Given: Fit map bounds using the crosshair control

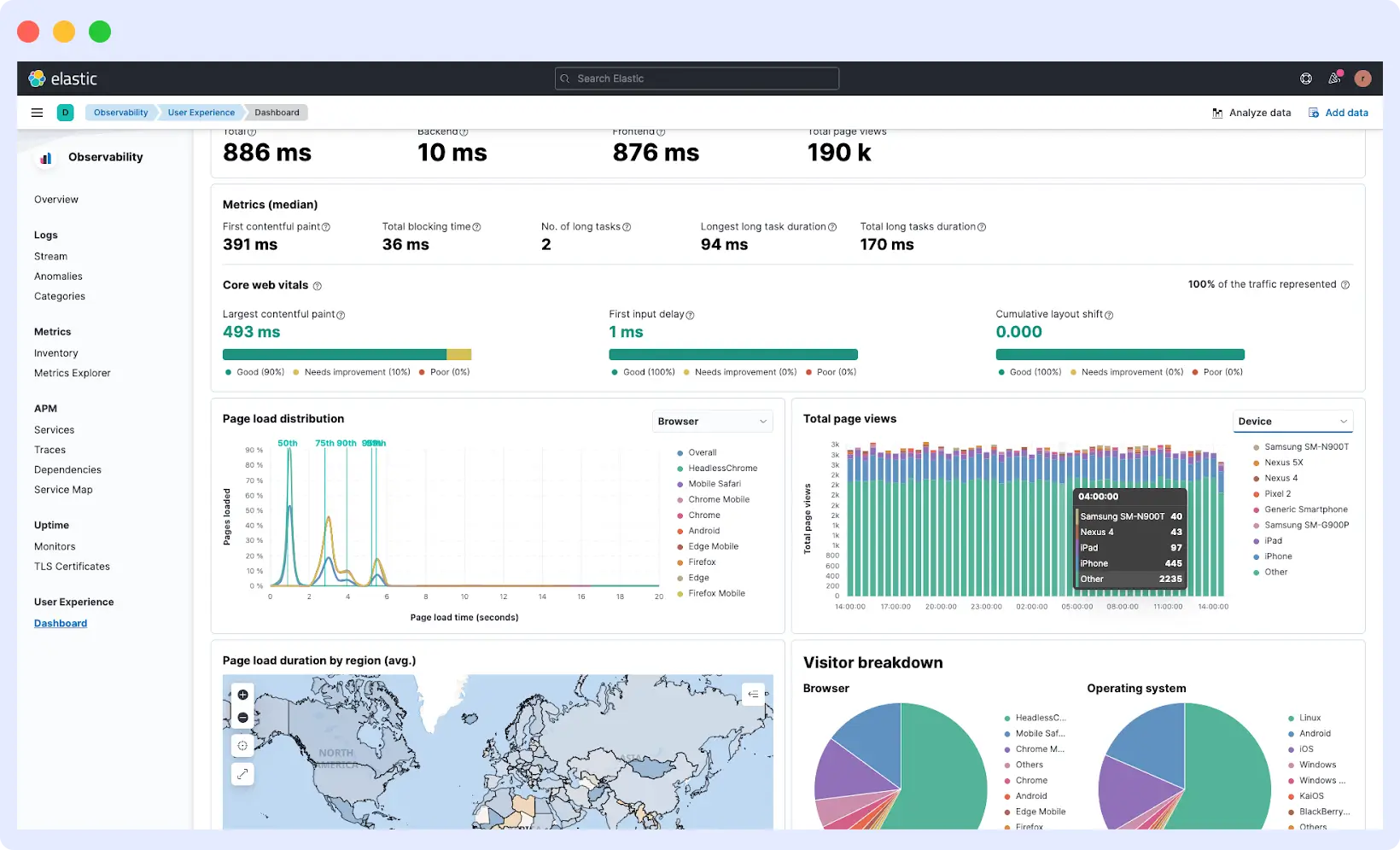Looking at the screenshot, I should click(242, 745).
